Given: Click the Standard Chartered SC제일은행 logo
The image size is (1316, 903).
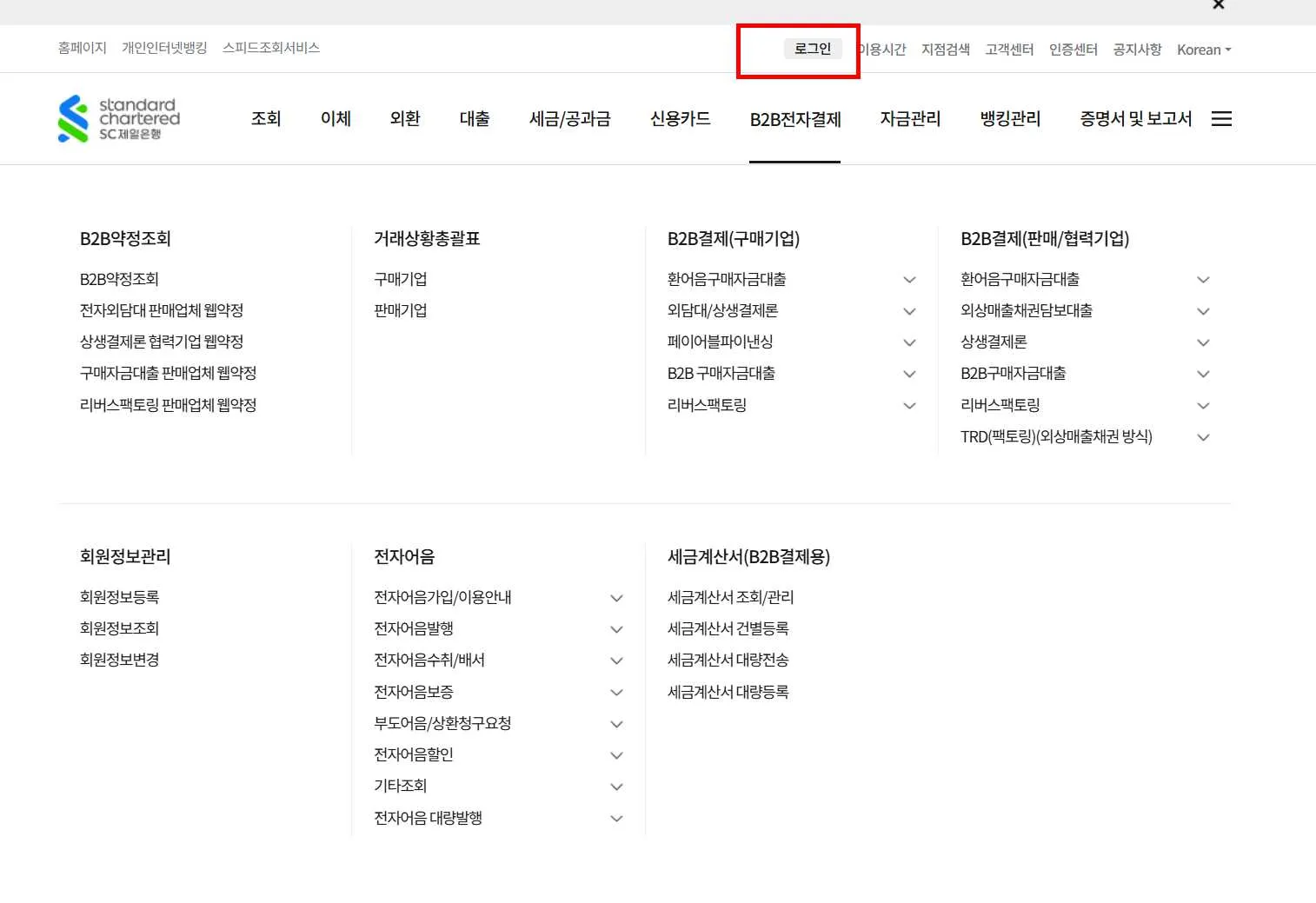Looking at the screenshot, I should 119,118.
